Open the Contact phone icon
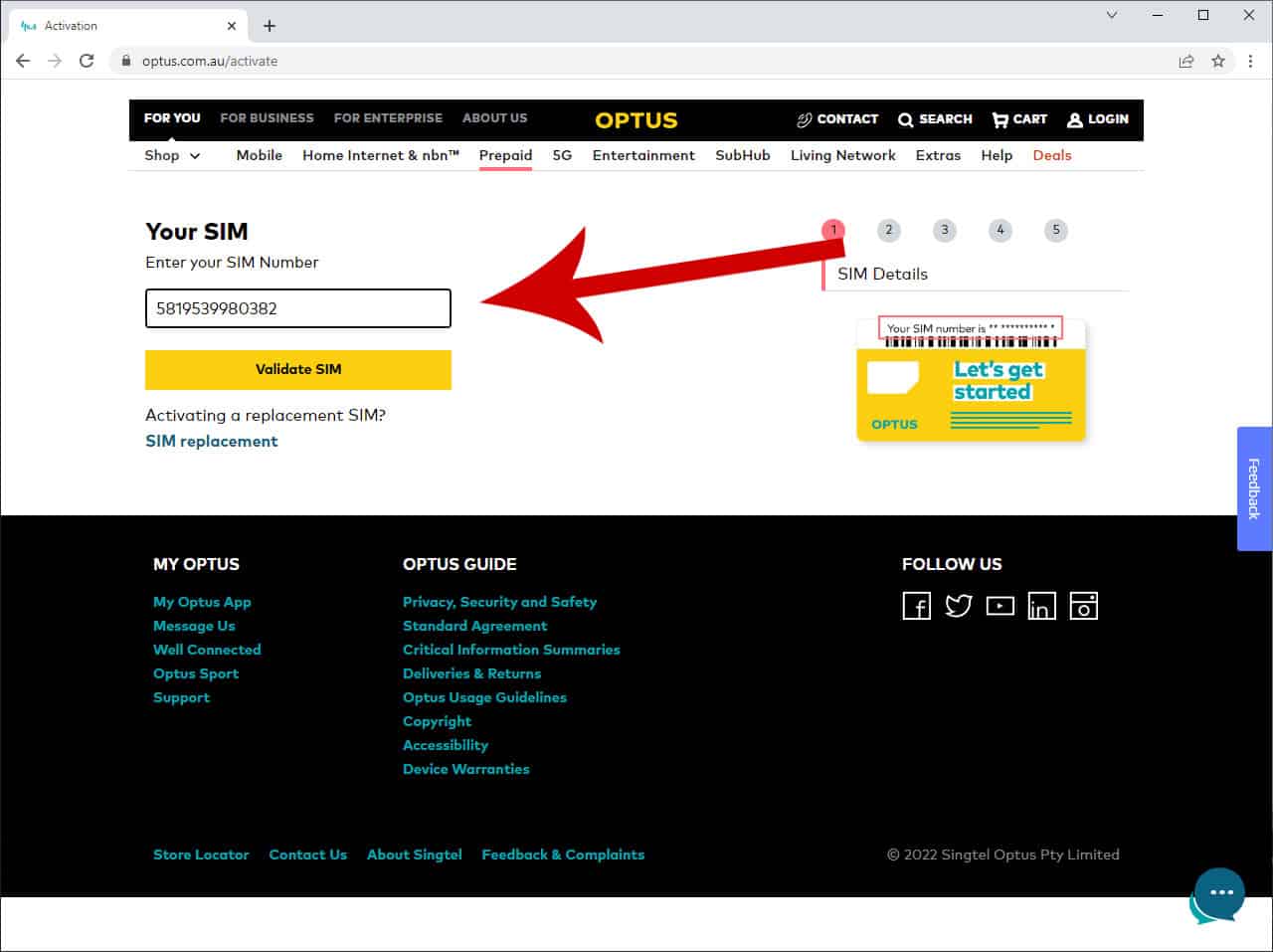 (x=804, y=119)
